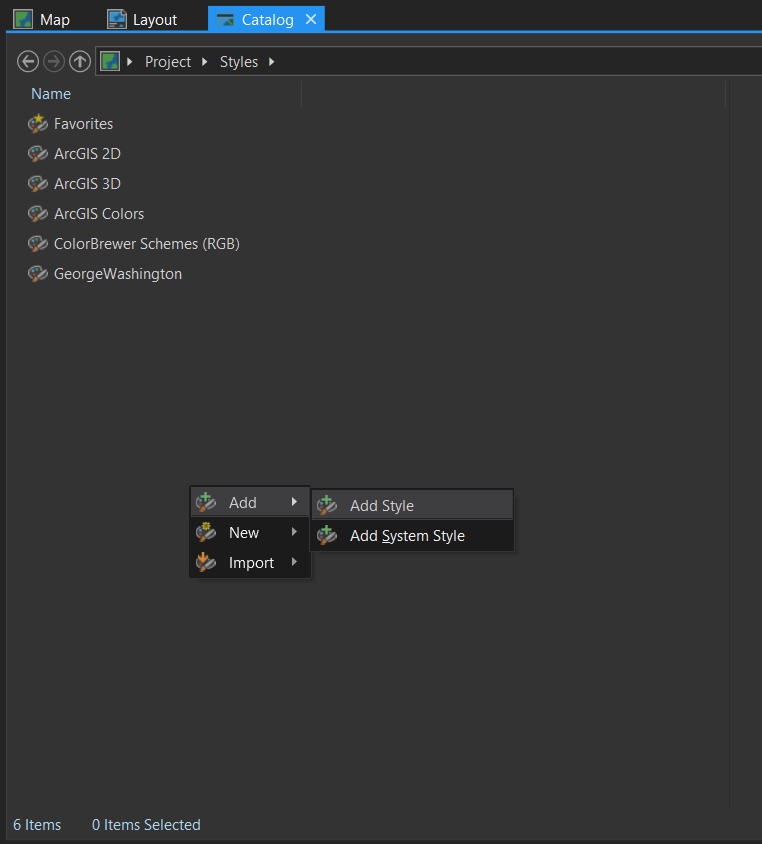Click the GeorgeWashington style palette icon
Viewport: 762px width, 844px height.
coord(38,274)
